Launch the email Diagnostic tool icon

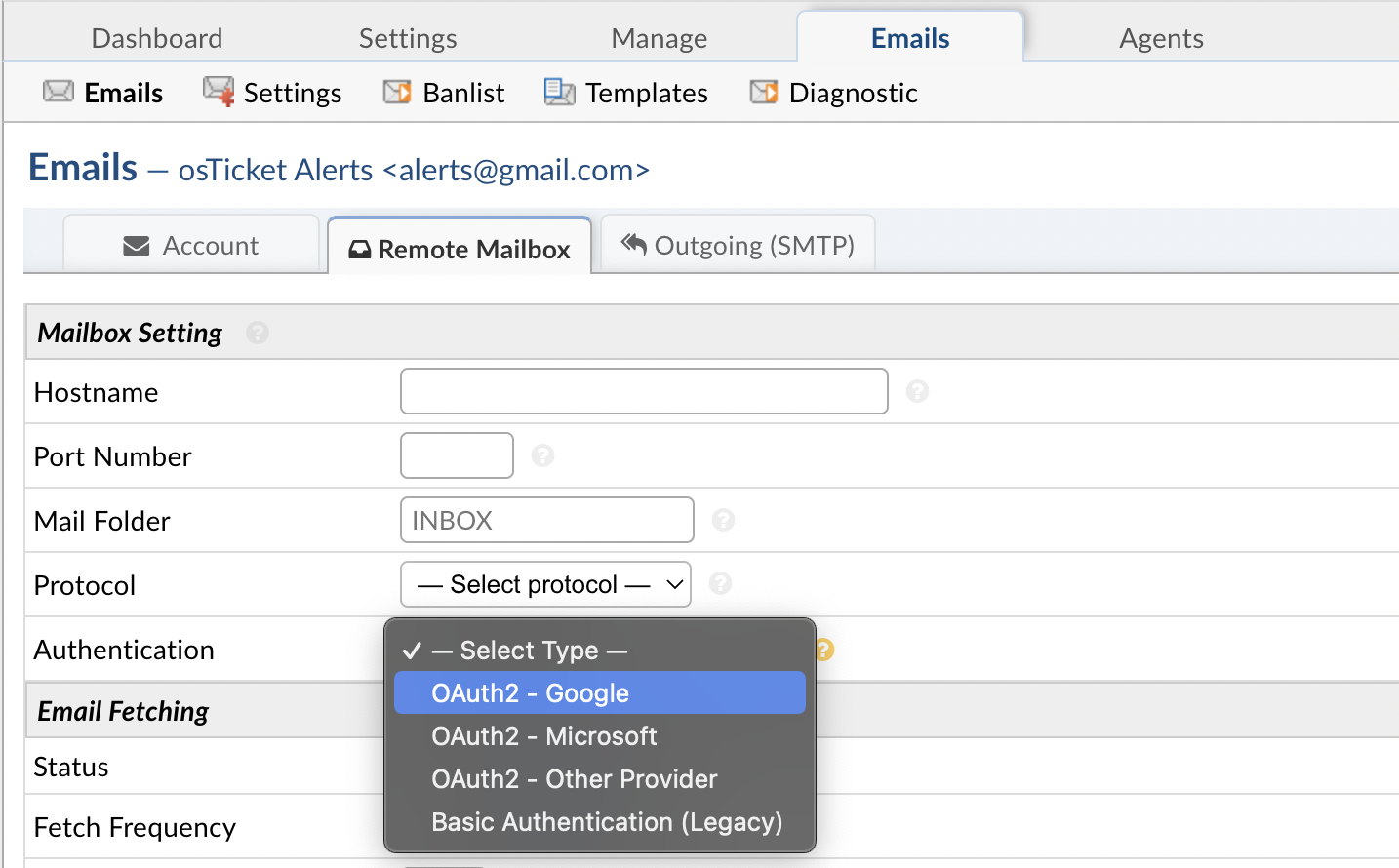[x=762, y=91]
